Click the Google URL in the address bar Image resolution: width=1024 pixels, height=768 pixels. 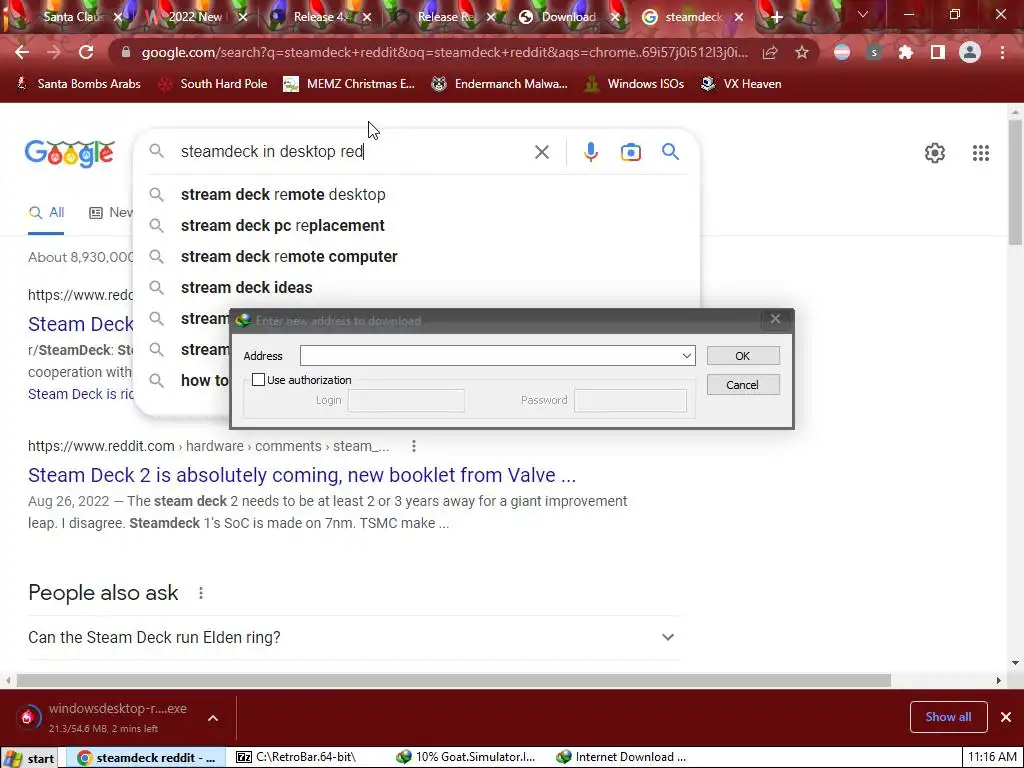click(444, 52)
